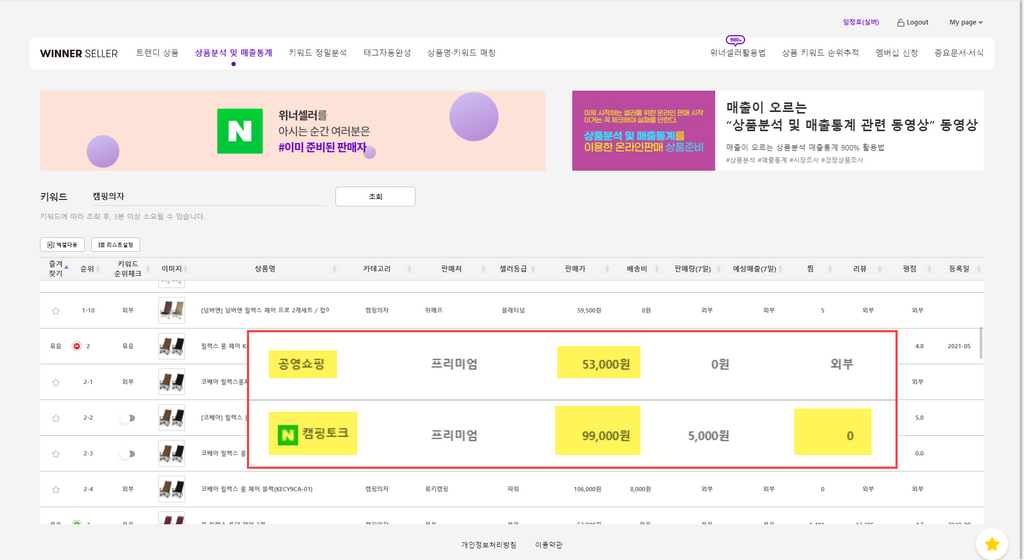Click the 위메프 seller cell
The height and width of the screenshot is (560, 1024).
(433, 311)
